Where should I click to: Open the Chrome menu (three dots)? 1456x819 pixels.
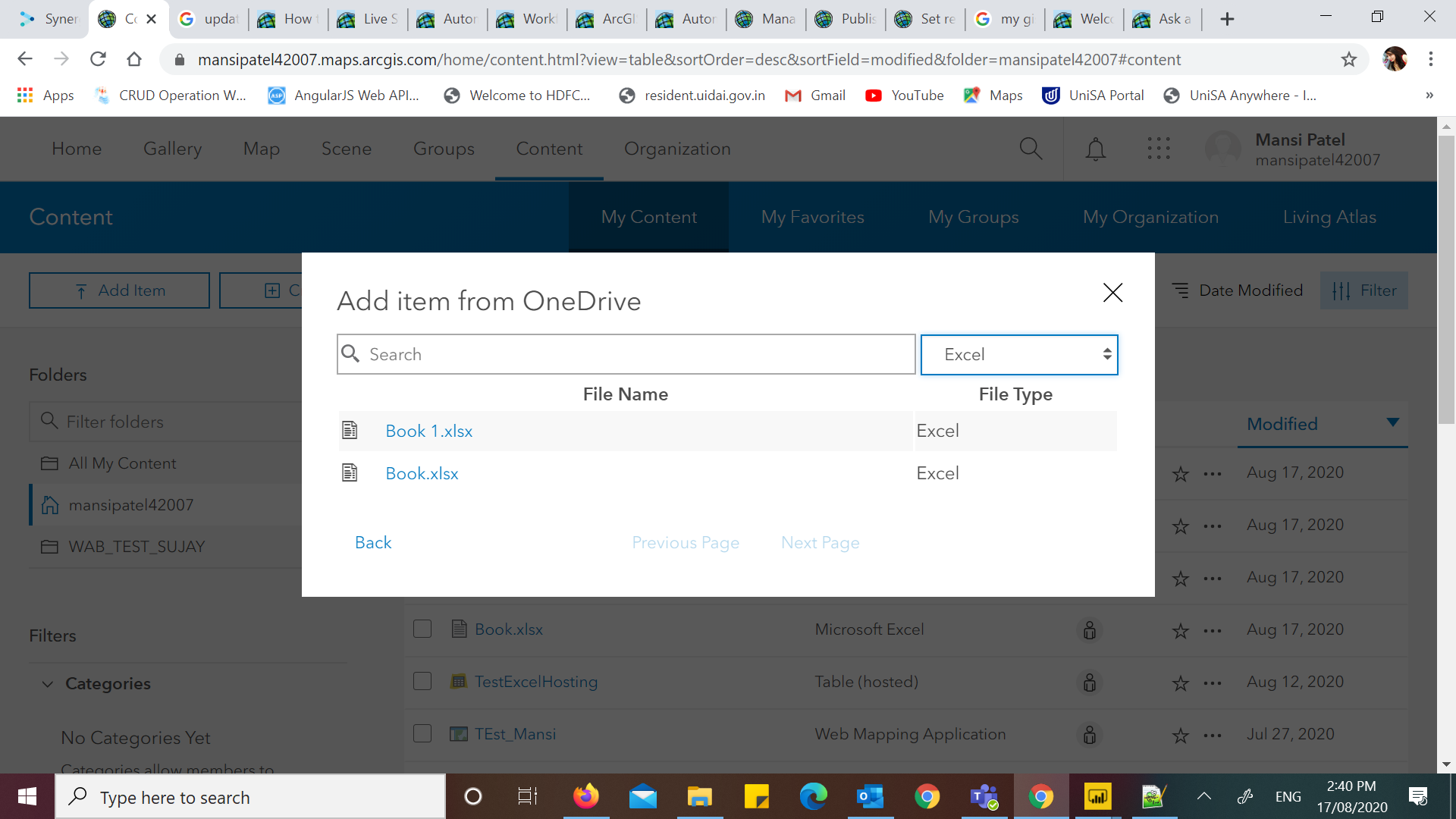click(1431, 59)
